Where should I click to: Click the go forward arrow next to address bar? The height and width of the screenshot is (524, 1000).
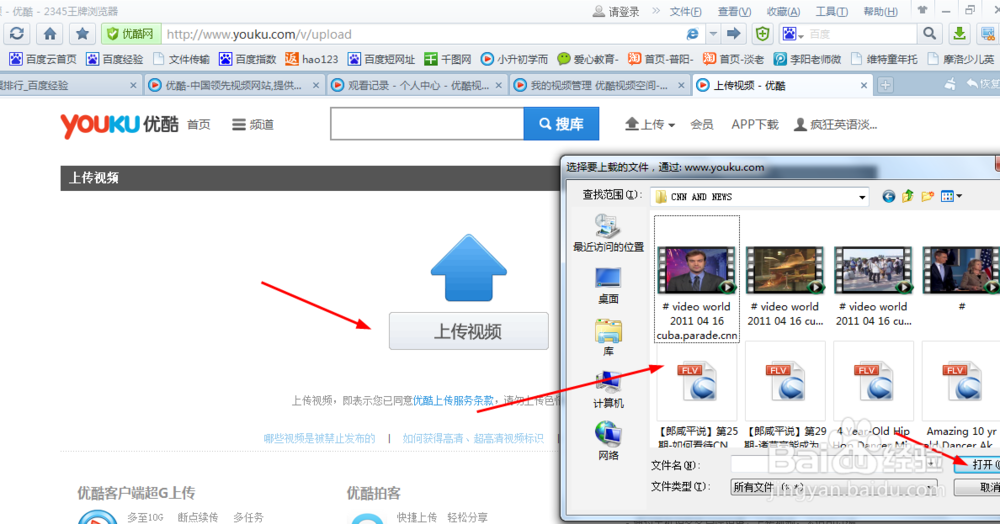pyautogui.click(x=734, y=34)
